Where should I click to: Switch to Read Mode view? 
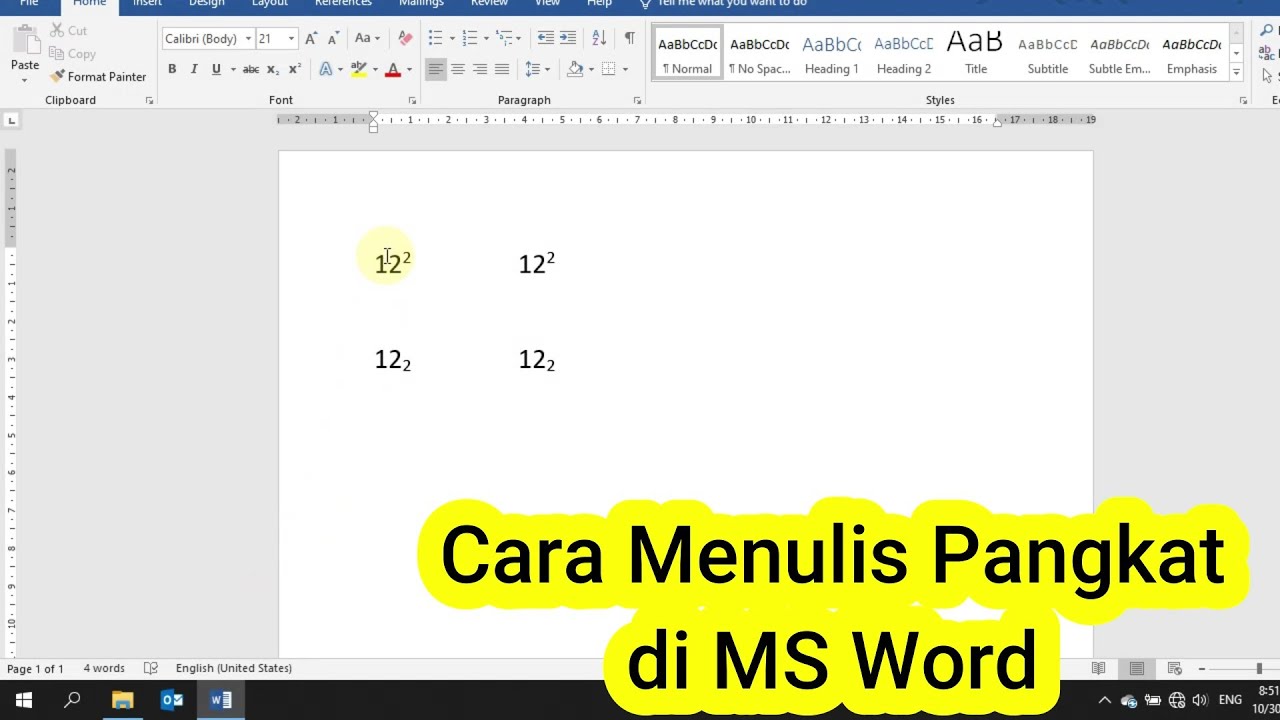tap(1098, 668)
